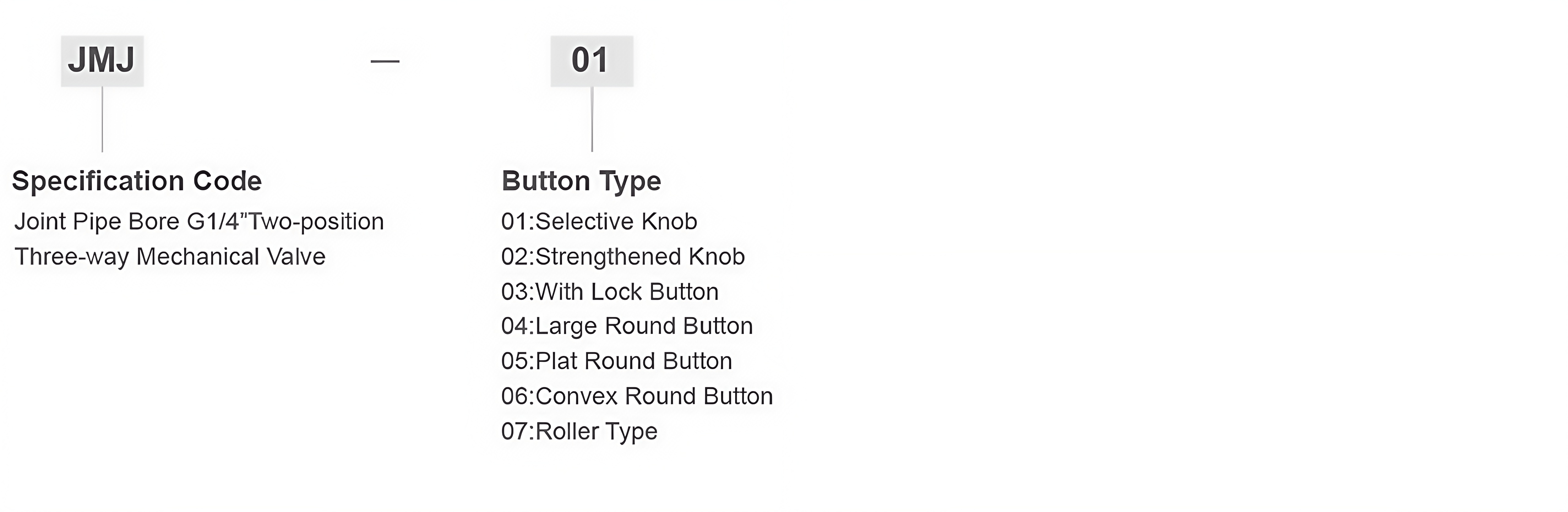The width and height of the screenshot is (1568, 512).
Task: Pick the 06:Convex Round Button line
Action: (x=637, y=396)
